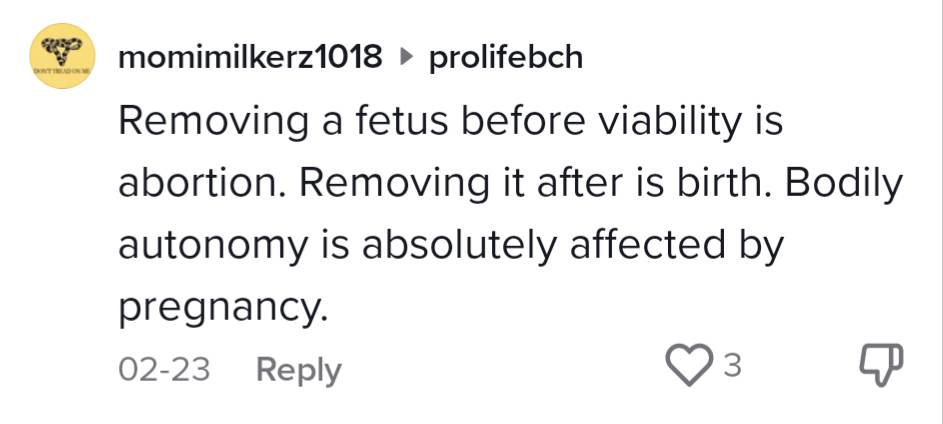Click the 02-23 comment date
Viewport: 943px width, 424px height.
(164, 369)
